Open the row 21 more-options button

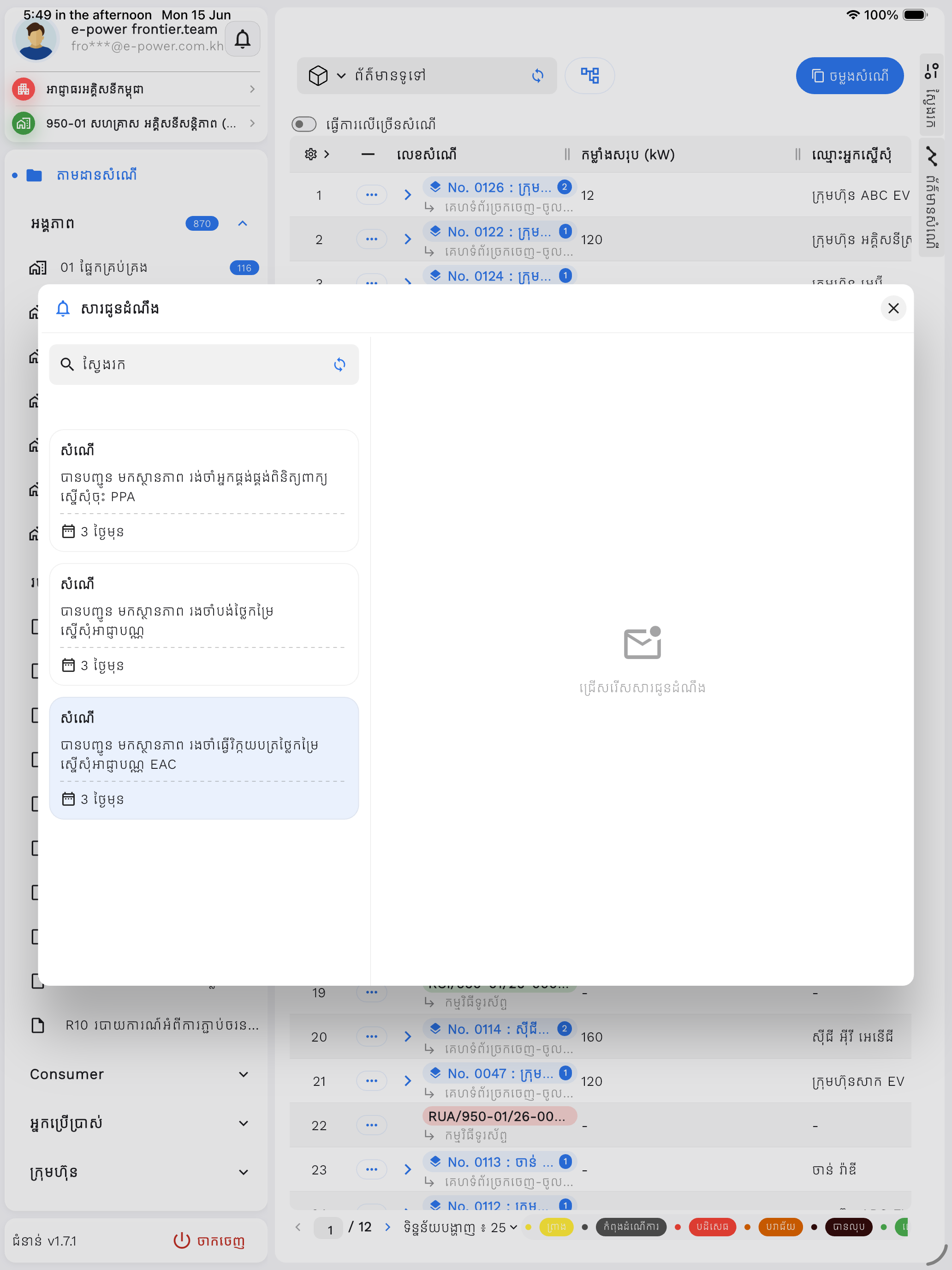pos(371,1081)
